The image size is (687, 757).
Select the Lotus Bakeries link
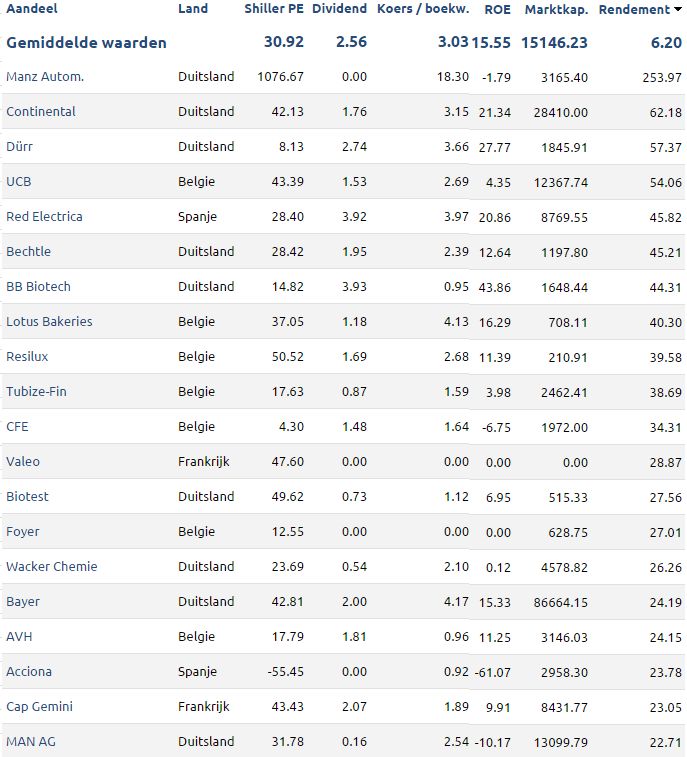(x=49, y=322)
